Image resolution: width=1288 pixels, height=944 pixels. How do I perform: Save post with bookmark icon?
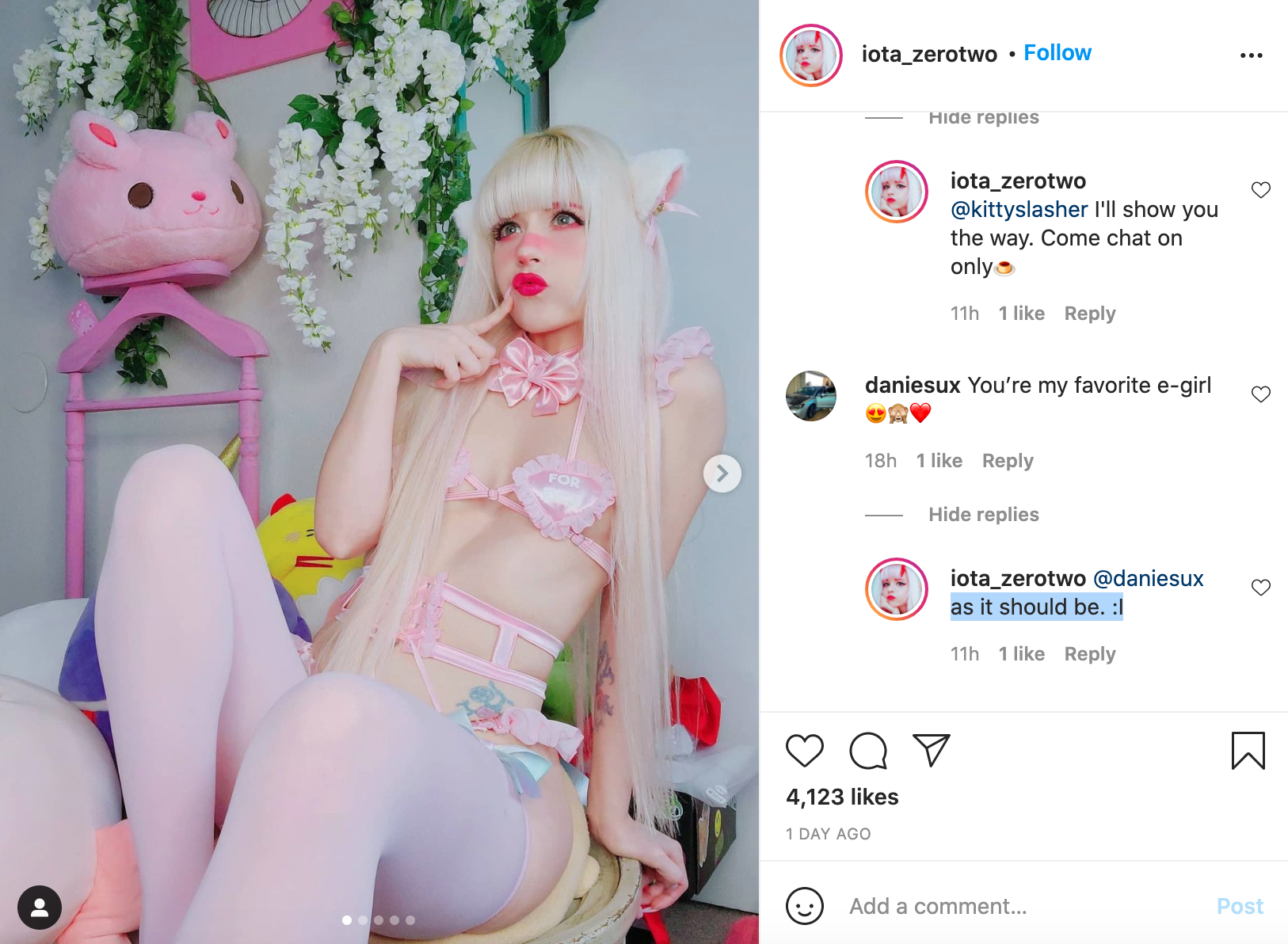click(x=1248, y=751)
